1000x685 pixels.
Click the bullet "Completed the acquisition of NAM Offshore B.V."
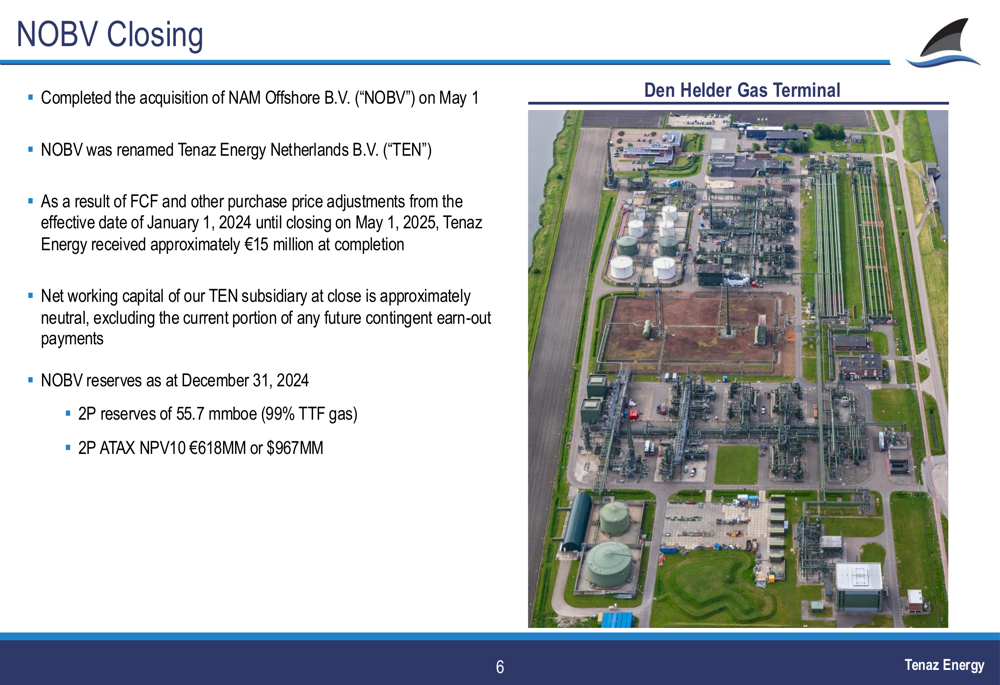click(x=260, y=98)
